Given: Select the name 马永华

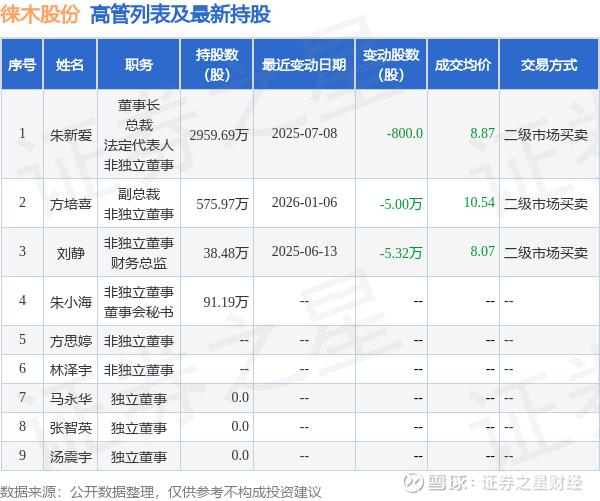Looking at the screenshot, I should click(x=71, y=399).
